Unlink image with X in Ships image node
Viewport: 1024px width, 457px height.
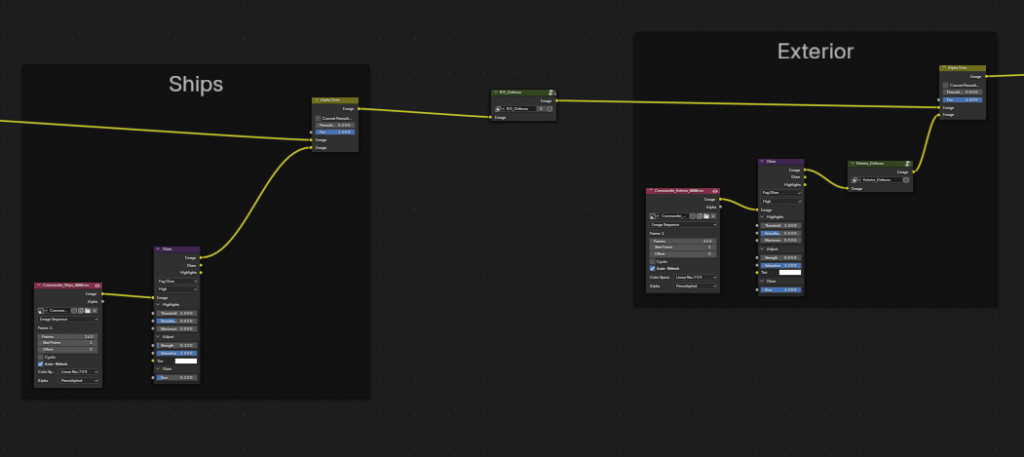[x=96, y=311]
